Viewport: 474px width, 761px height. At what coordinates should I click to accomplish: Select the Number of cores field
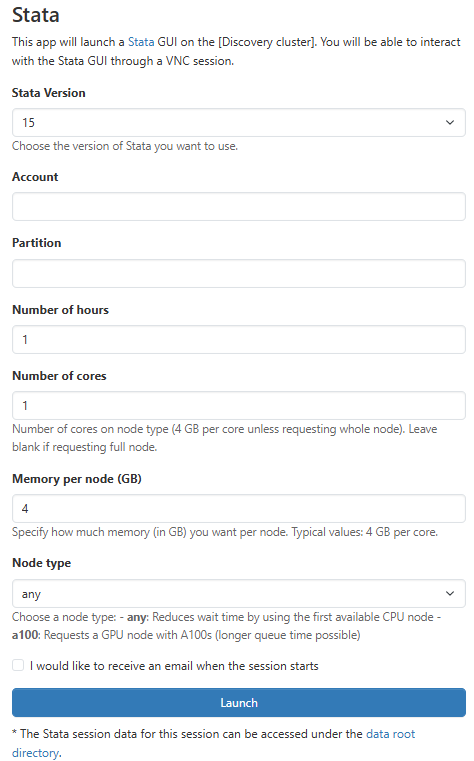coord(239,405)
